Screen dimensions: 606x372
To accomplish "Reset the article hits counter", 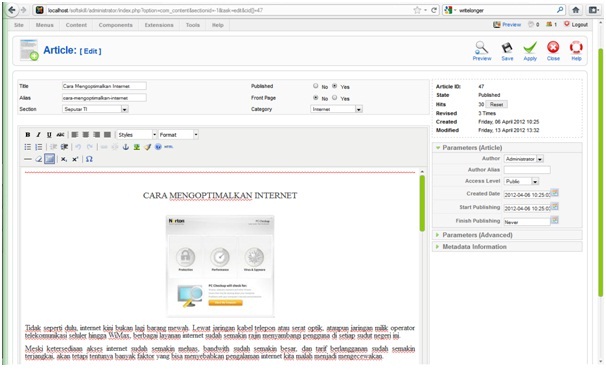I will coord(496,104).
